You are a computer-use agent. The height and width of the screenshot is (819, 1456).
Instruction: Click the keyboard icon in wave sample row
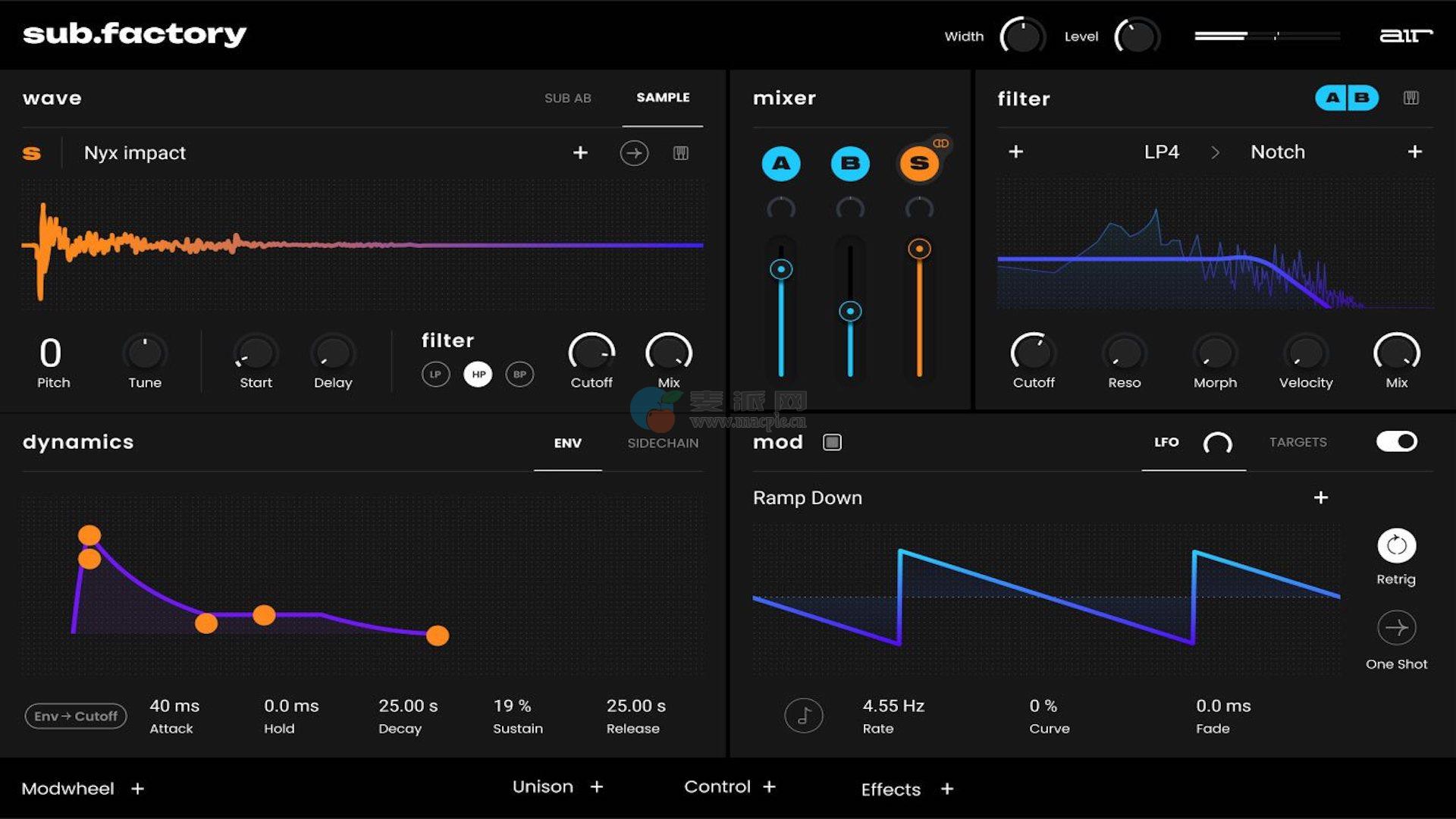point(680,153)
